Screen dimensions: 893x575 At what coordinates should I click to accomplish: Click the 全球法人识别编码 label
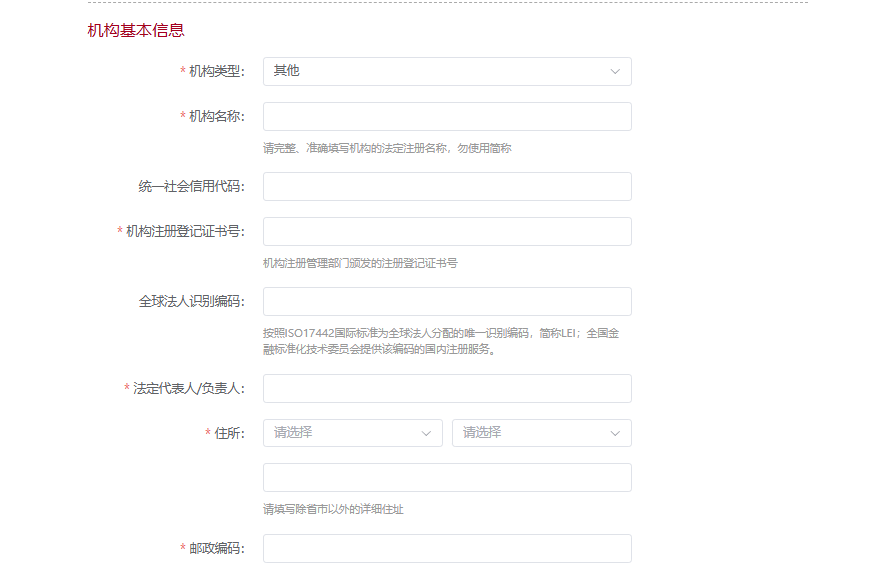[x=191, y=301]
